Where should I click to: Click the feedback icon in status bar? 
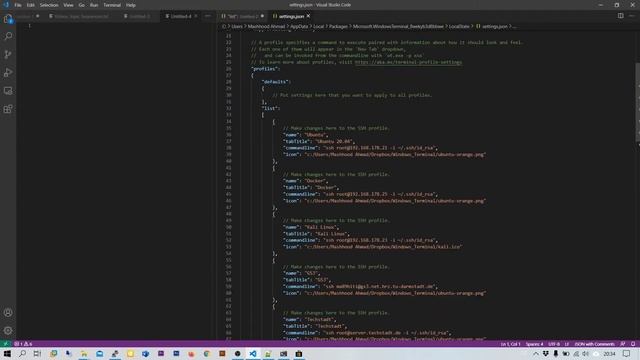click(x=622, y=344)
